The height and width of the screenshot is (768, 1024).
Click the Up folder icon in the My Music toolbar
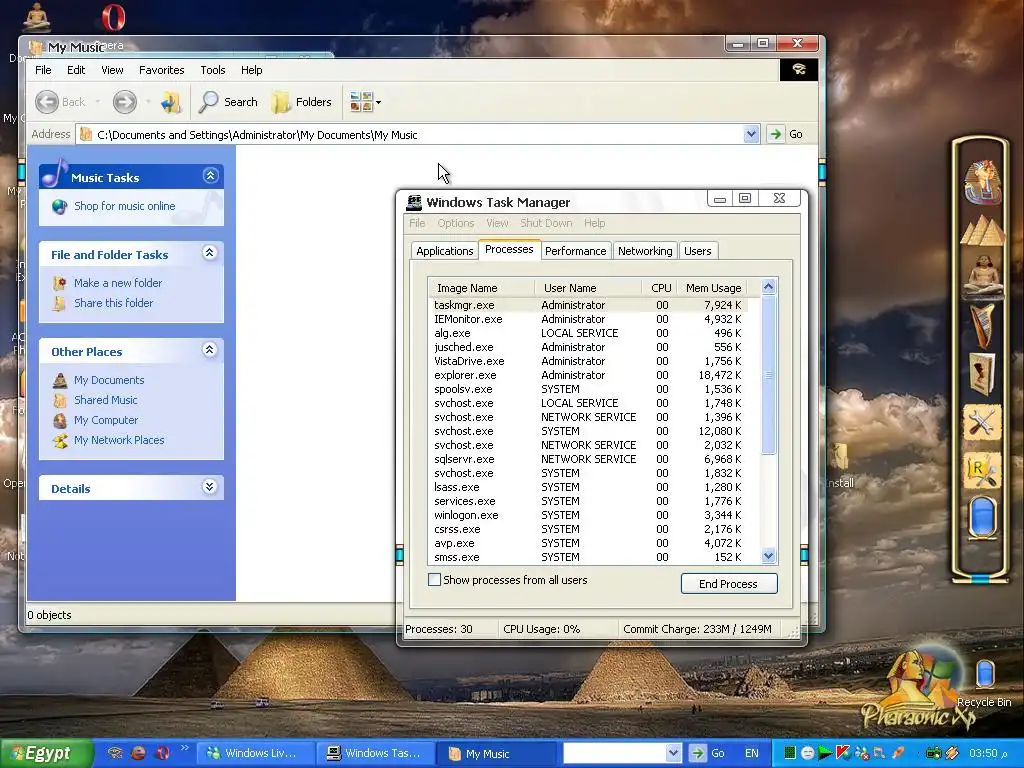(171, 102)
